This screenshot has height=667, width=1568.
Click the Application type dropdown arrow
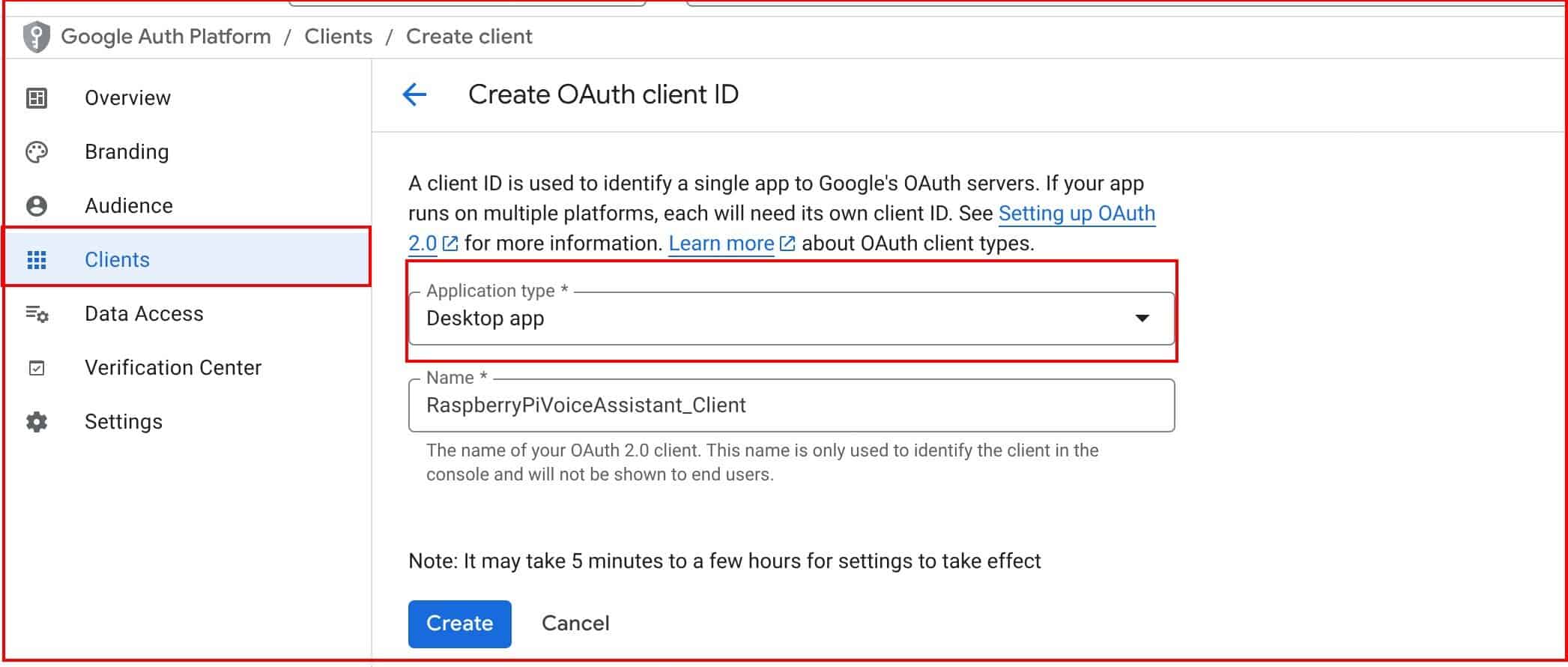tap(1142, 319)
